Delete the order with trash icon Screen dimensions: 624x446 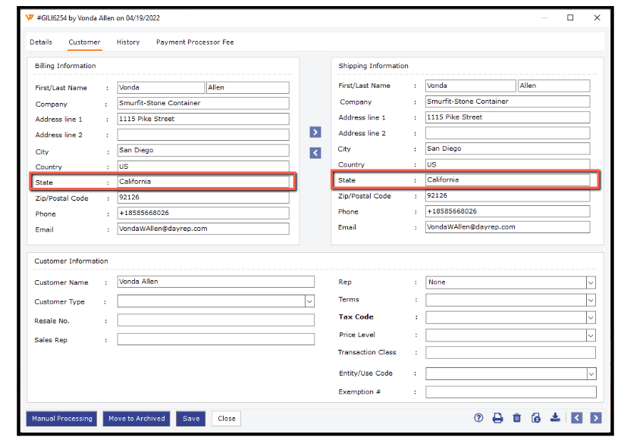point(517,418)
